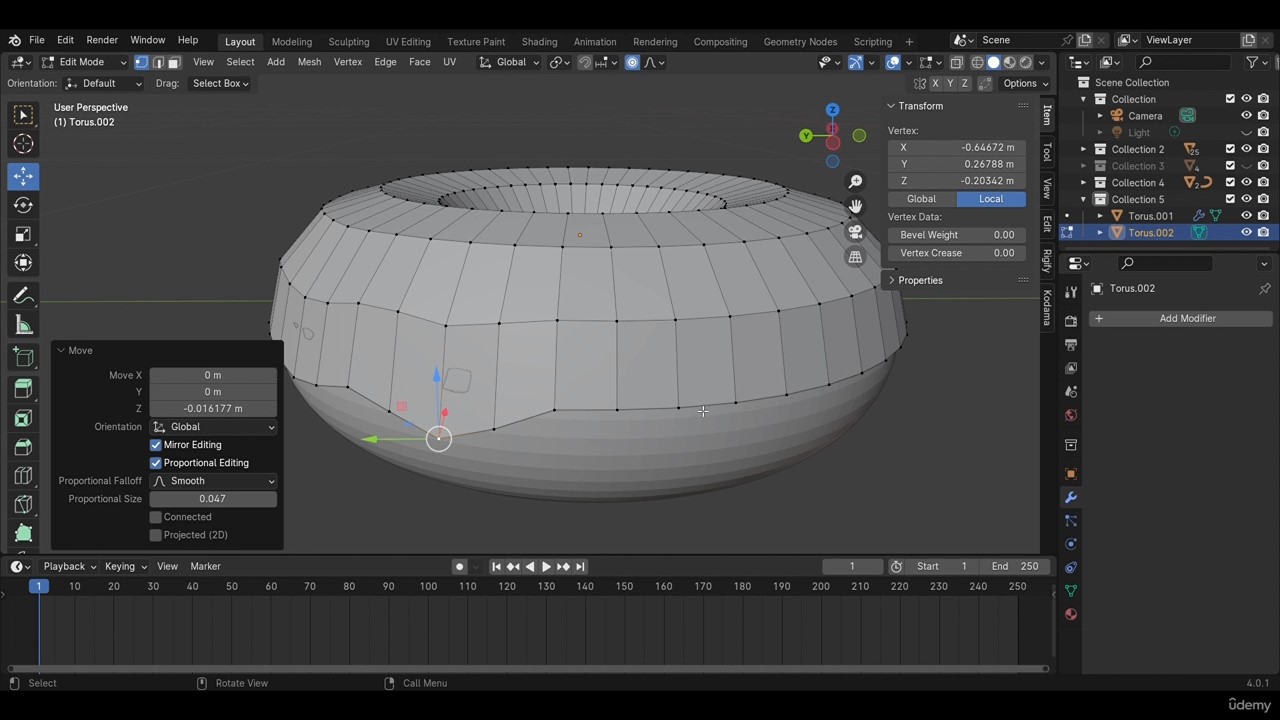Click the Add Modifier button
This screenshot has width=1280, height=720.
pos(1181,318)
